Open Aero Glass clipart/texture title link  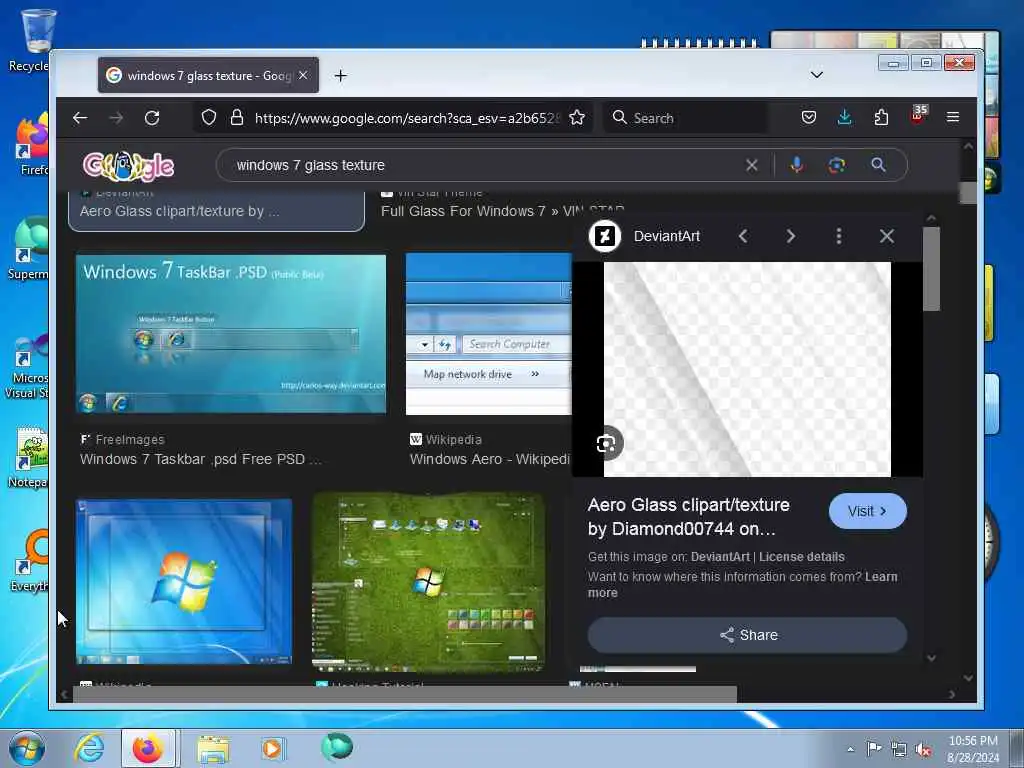point(688,517)
